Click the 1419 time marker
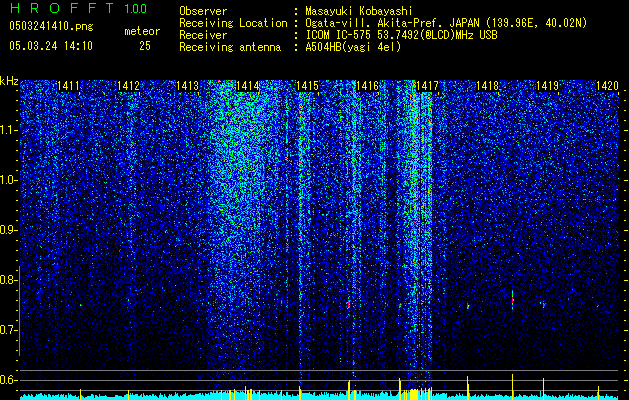Image resolution: width=629 pixels, height=400 pixels. (548, 86)
